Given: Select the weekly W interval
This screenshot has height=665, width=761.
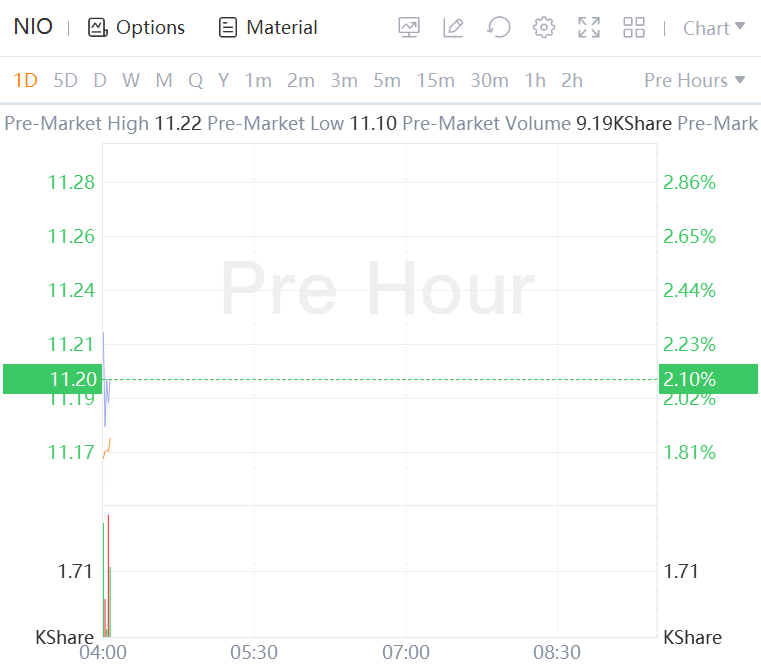Looking at the screenshot, I should 131,80.
